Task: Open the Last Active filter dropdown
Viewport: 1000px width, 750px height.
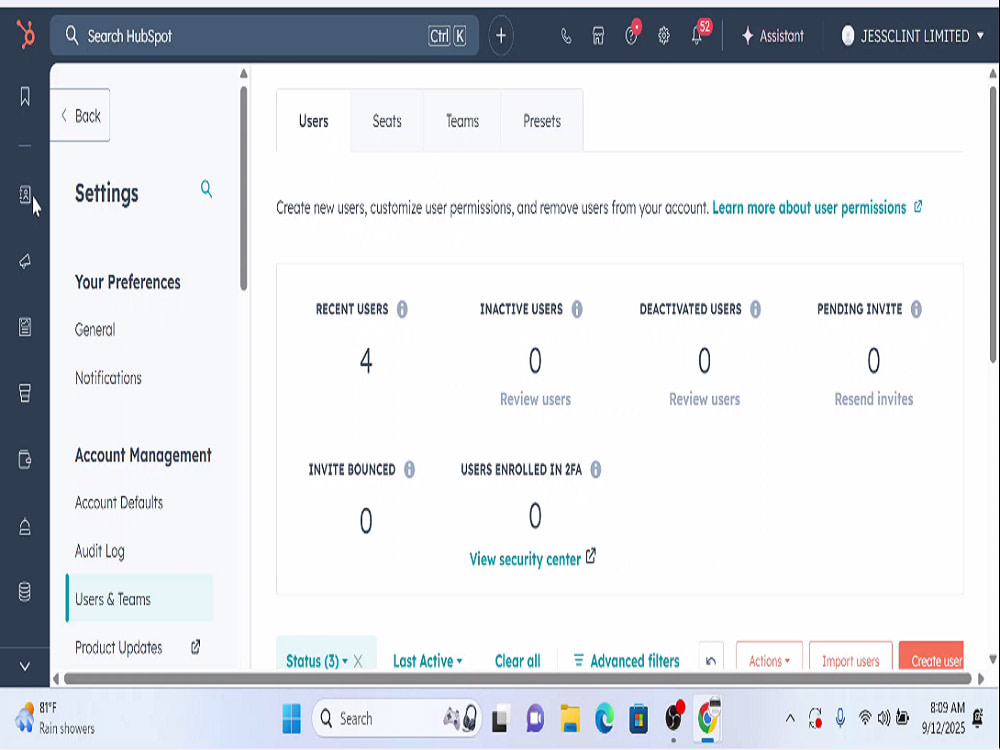Action: [x=427, y=661]
